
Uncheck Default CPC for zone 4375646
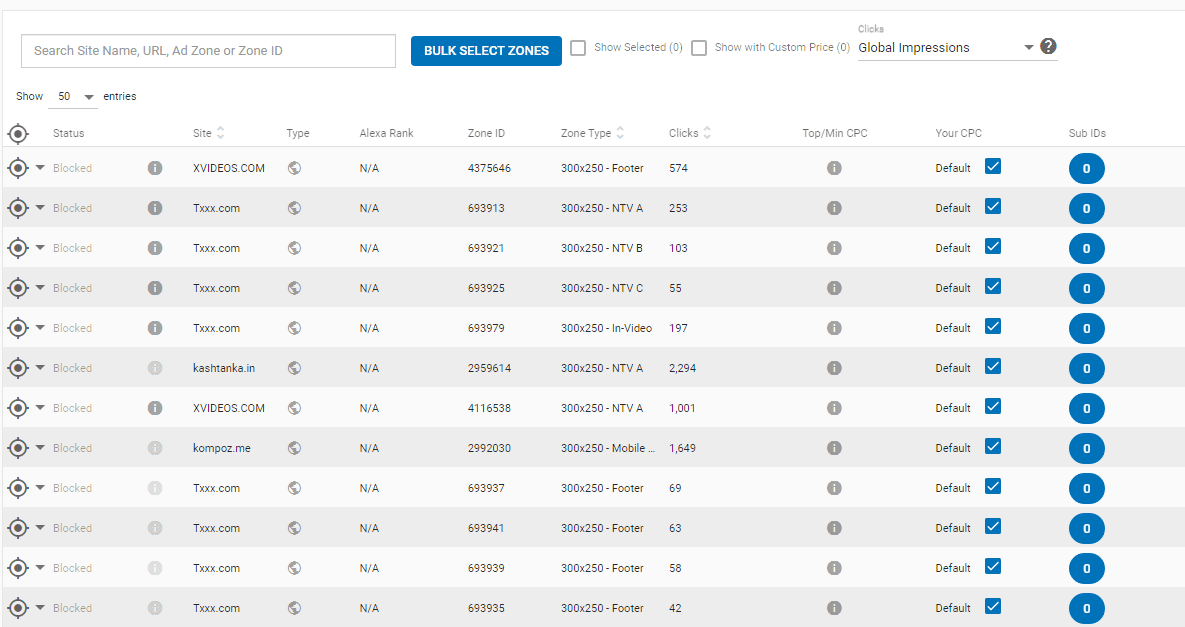click(993, 166)
